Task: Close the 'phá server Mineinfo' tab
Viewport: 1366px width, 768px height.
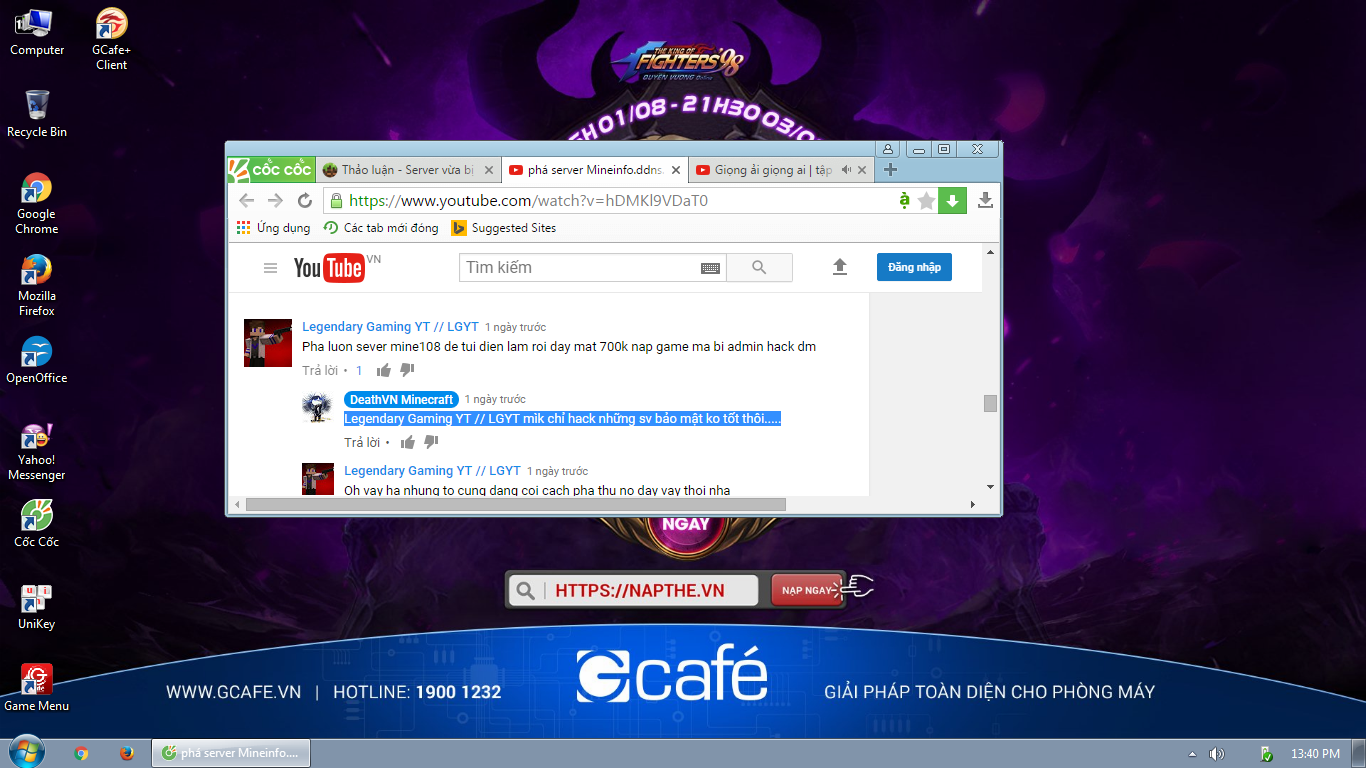Action: click(676, 170)
